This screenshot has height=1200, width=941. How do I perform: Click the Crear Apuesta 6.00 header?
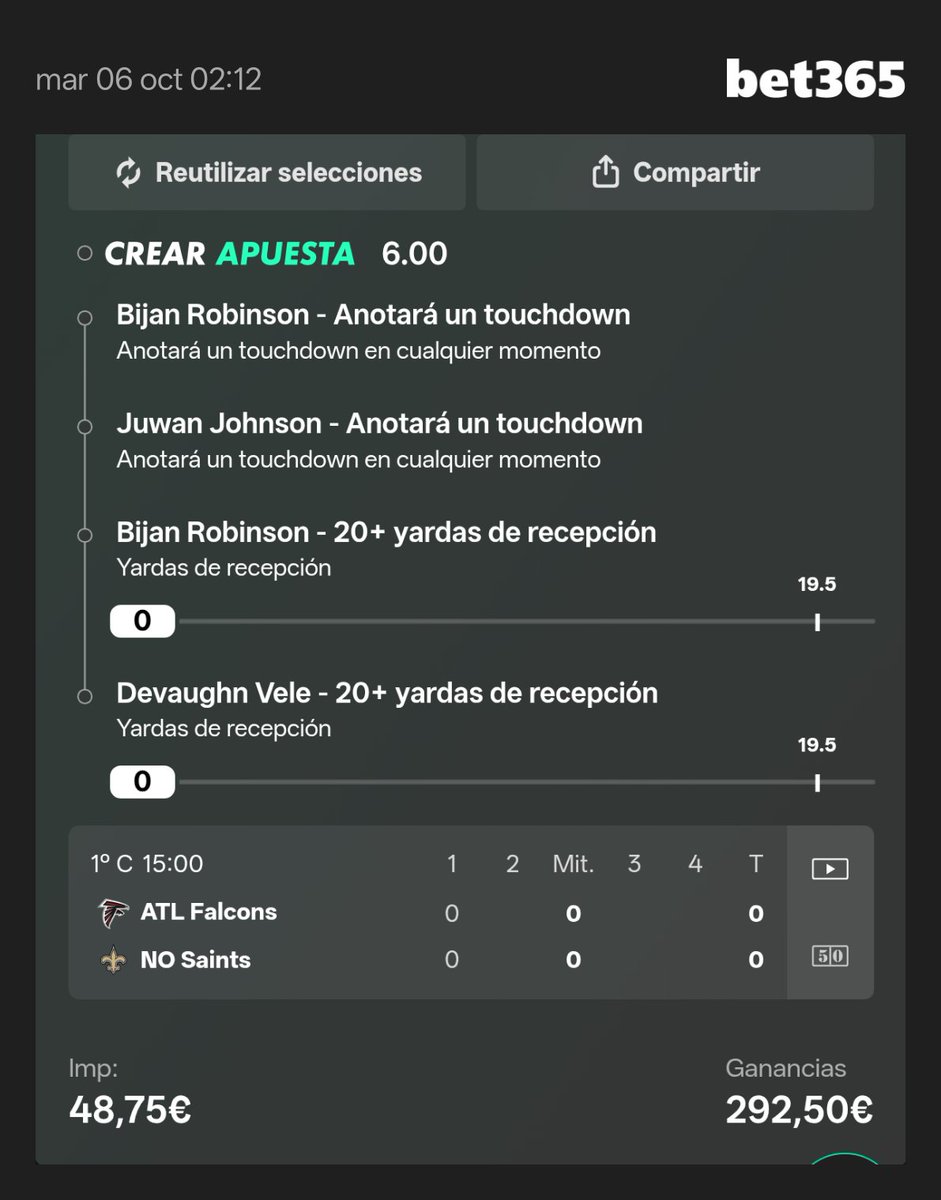pos(276,254)
